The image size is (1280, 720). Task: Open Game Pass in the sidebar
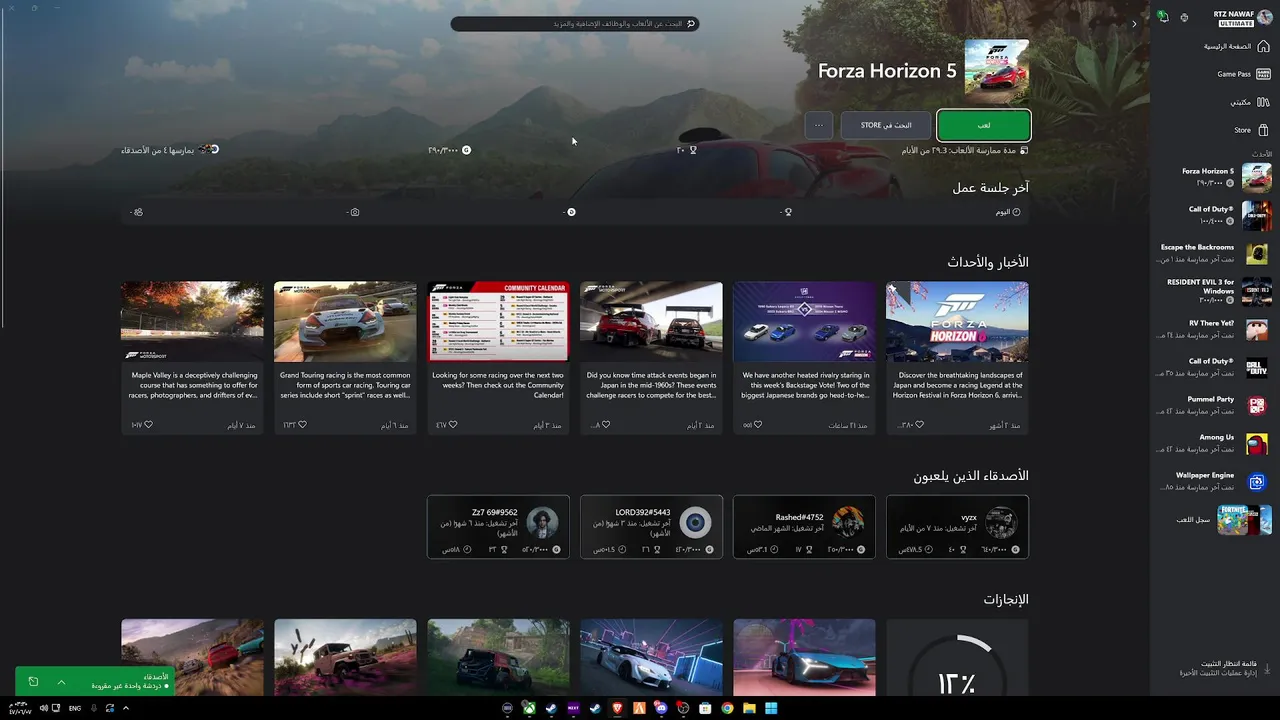coord(1243,74)
